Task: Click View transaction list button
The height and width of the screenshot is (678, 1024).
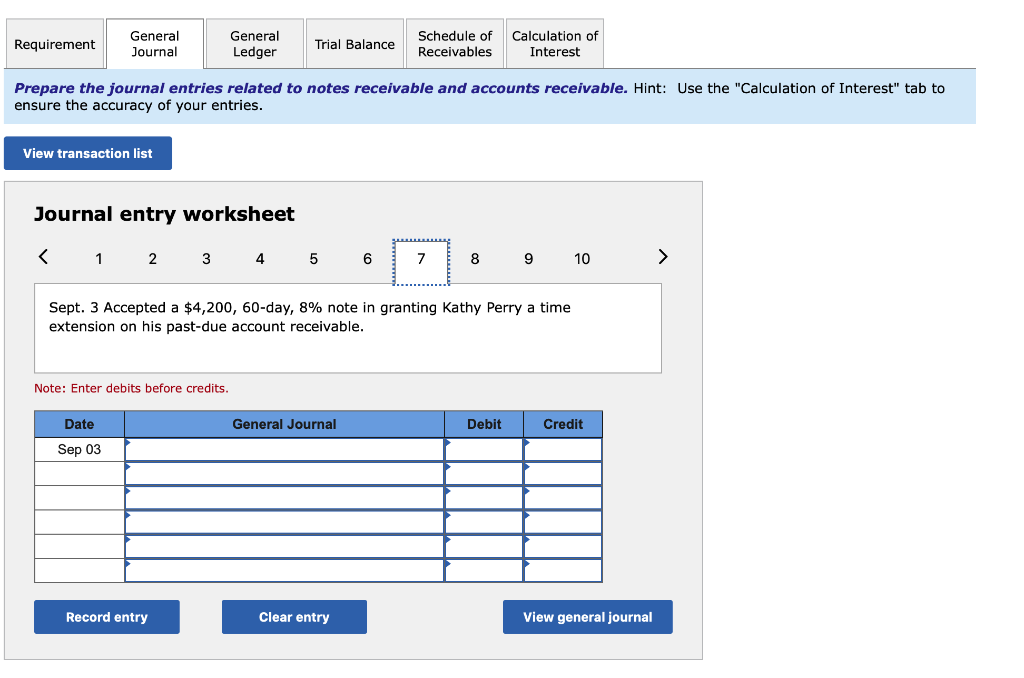Action: (x=88, y=153)
